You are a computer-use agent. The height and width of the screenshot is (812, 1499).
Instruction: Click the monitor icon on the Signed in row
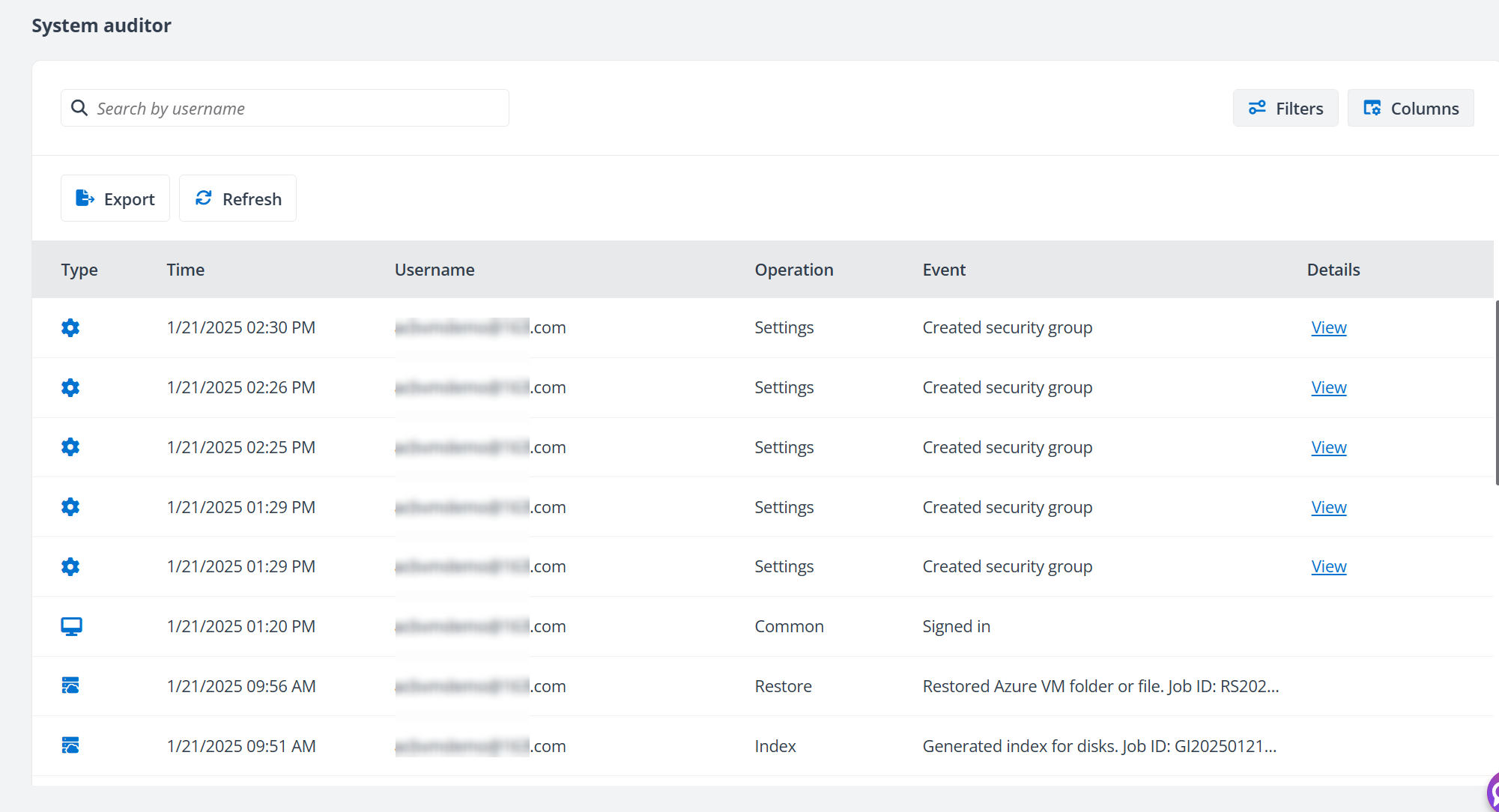coord(71,626)
